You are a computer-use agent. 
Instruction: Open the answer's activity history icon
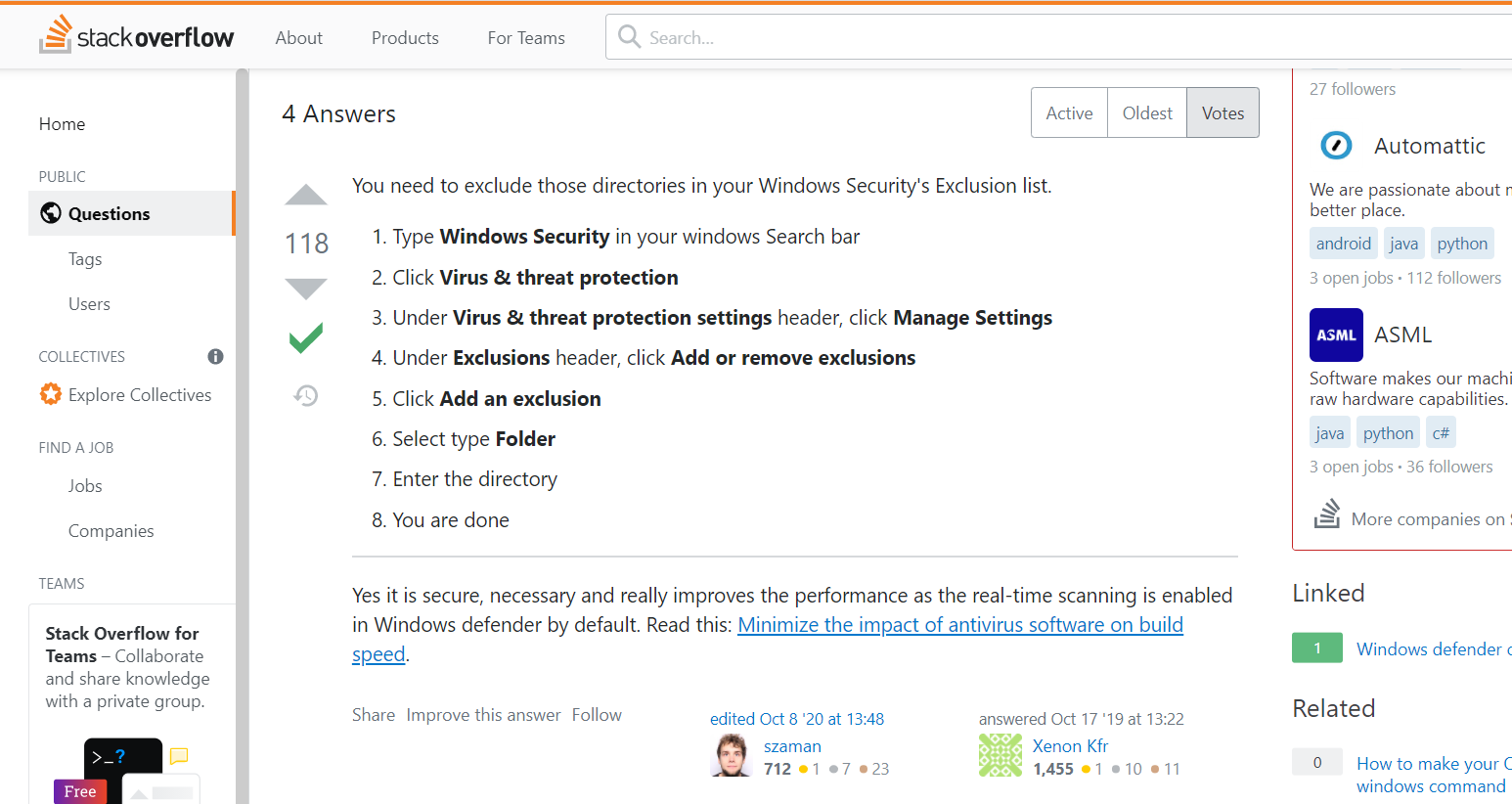[306, 395]
